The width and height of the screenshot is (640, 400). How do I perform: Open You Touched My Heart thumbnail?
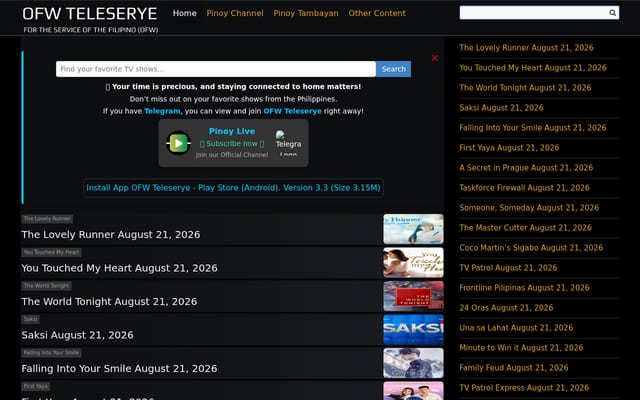click(413, 262)
